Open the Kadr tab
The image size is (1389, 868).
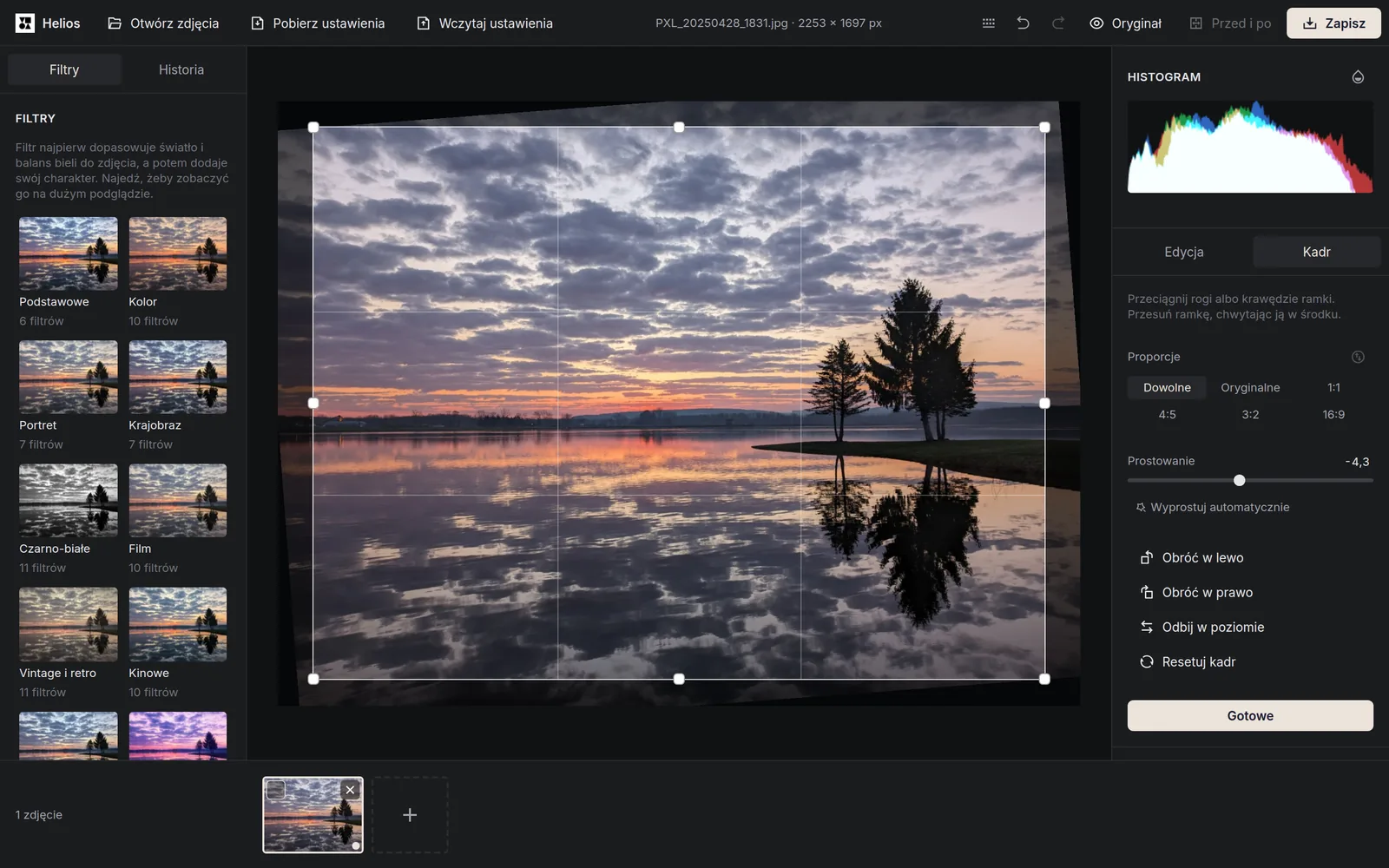coord(1316,252)
